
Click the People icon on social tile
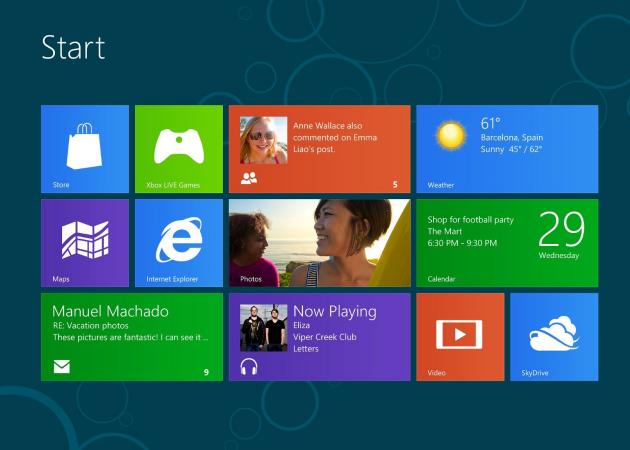click(249, 179)
